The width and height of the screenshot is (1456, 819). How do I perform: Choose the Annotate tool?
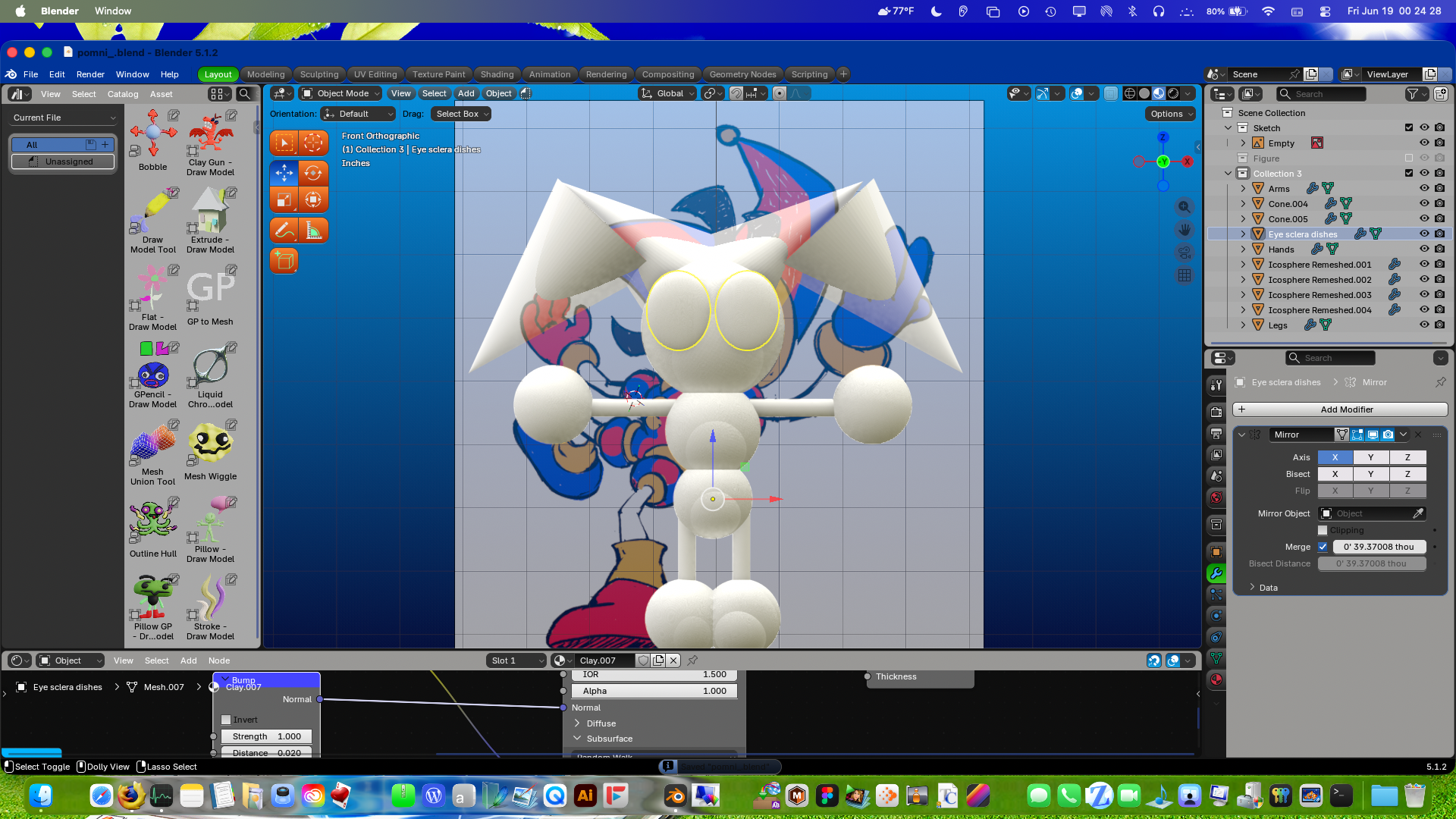(284, 231)
